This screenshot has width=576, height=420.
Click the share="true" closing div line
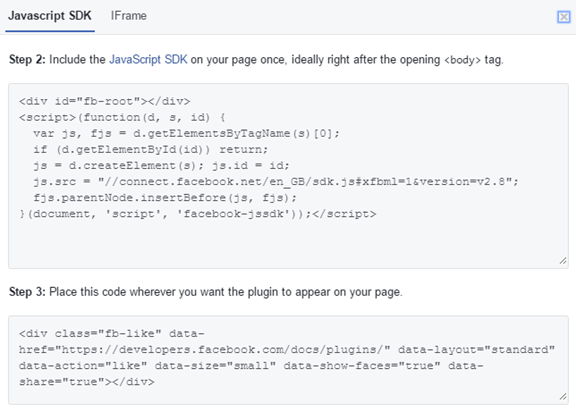[x=87, y=382]
